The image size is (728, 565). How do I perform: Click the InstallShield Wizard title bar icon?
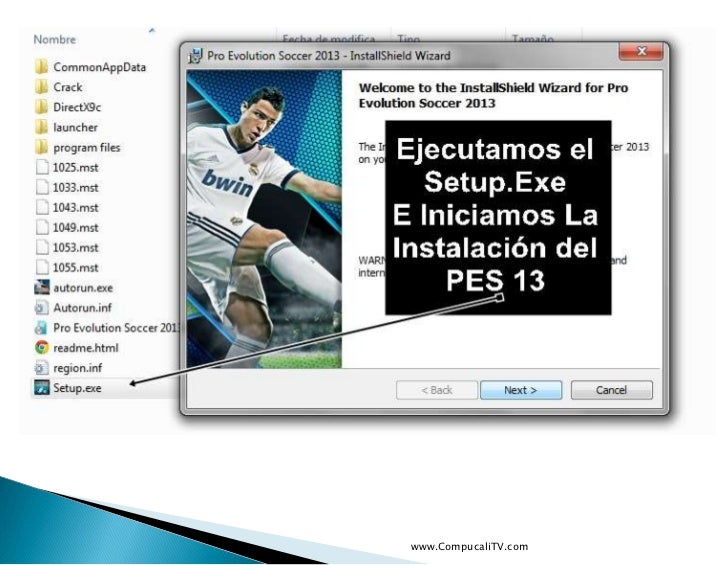coord(195,56)
